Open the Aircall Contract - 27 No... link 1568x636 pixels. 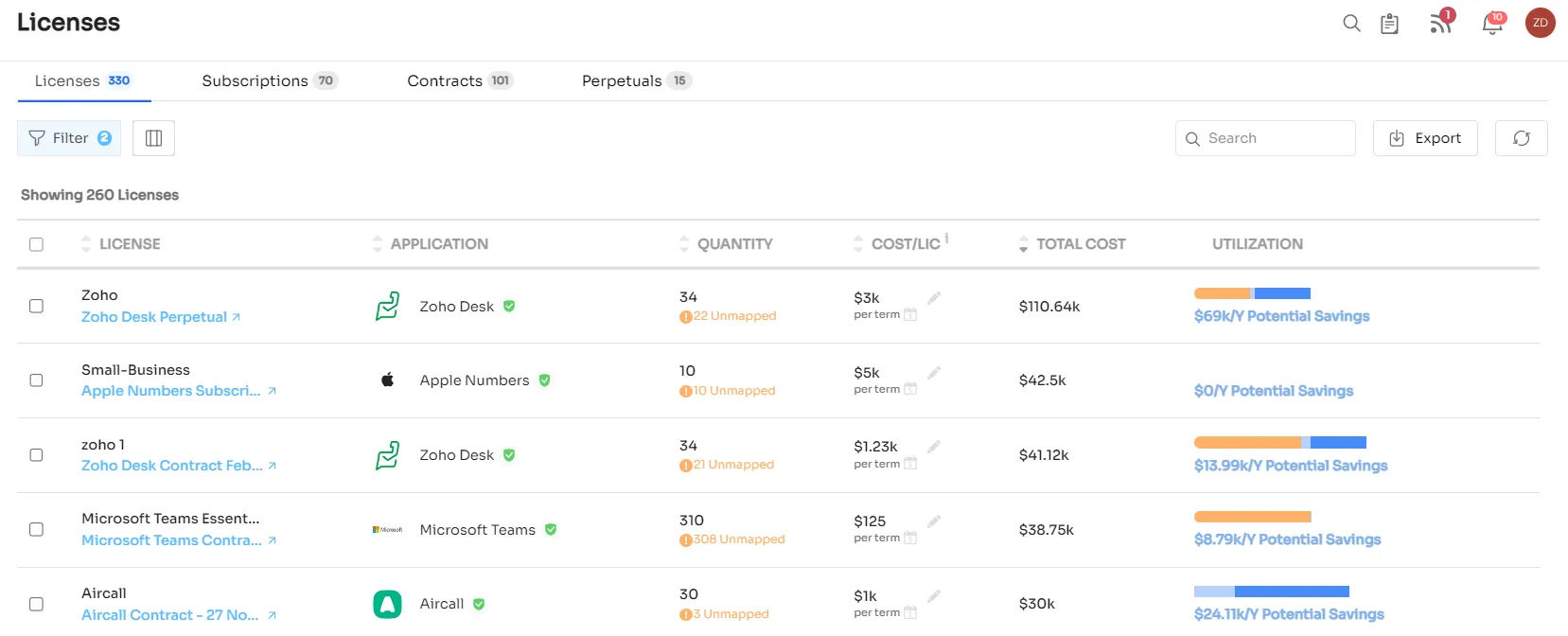point(178,615)
